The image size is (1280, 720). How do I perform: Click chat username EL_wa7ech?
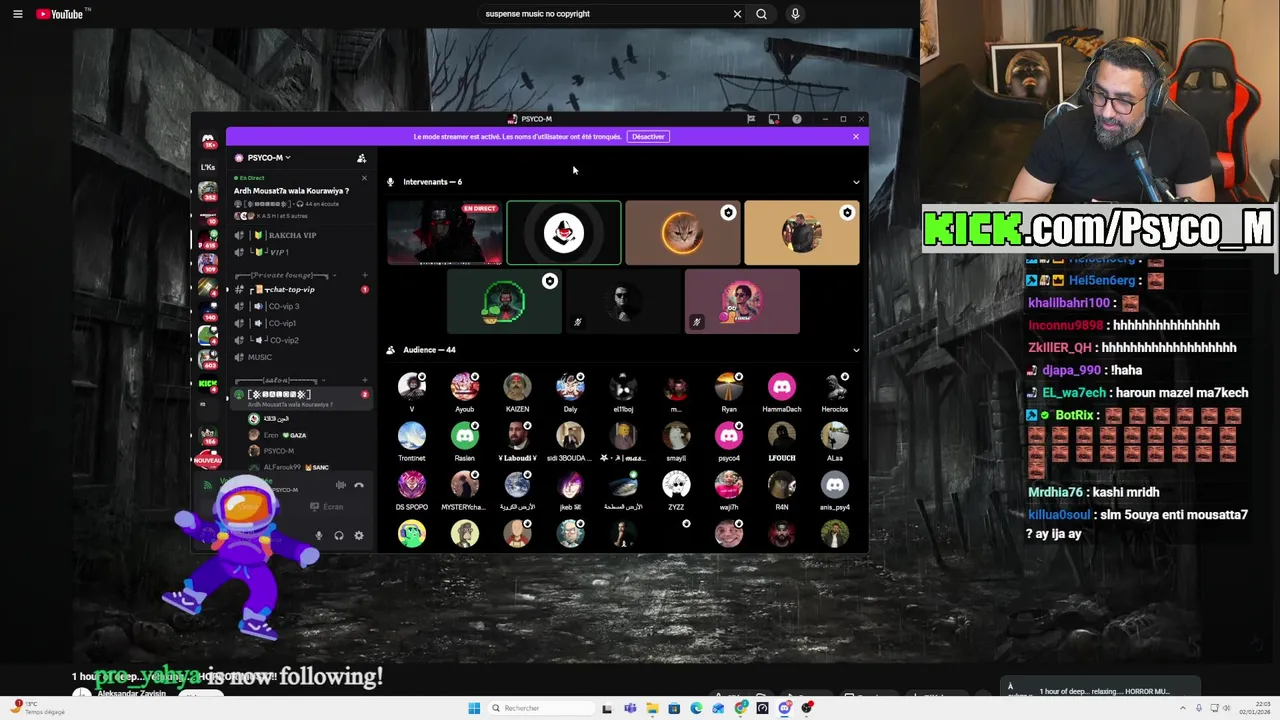1074,393
